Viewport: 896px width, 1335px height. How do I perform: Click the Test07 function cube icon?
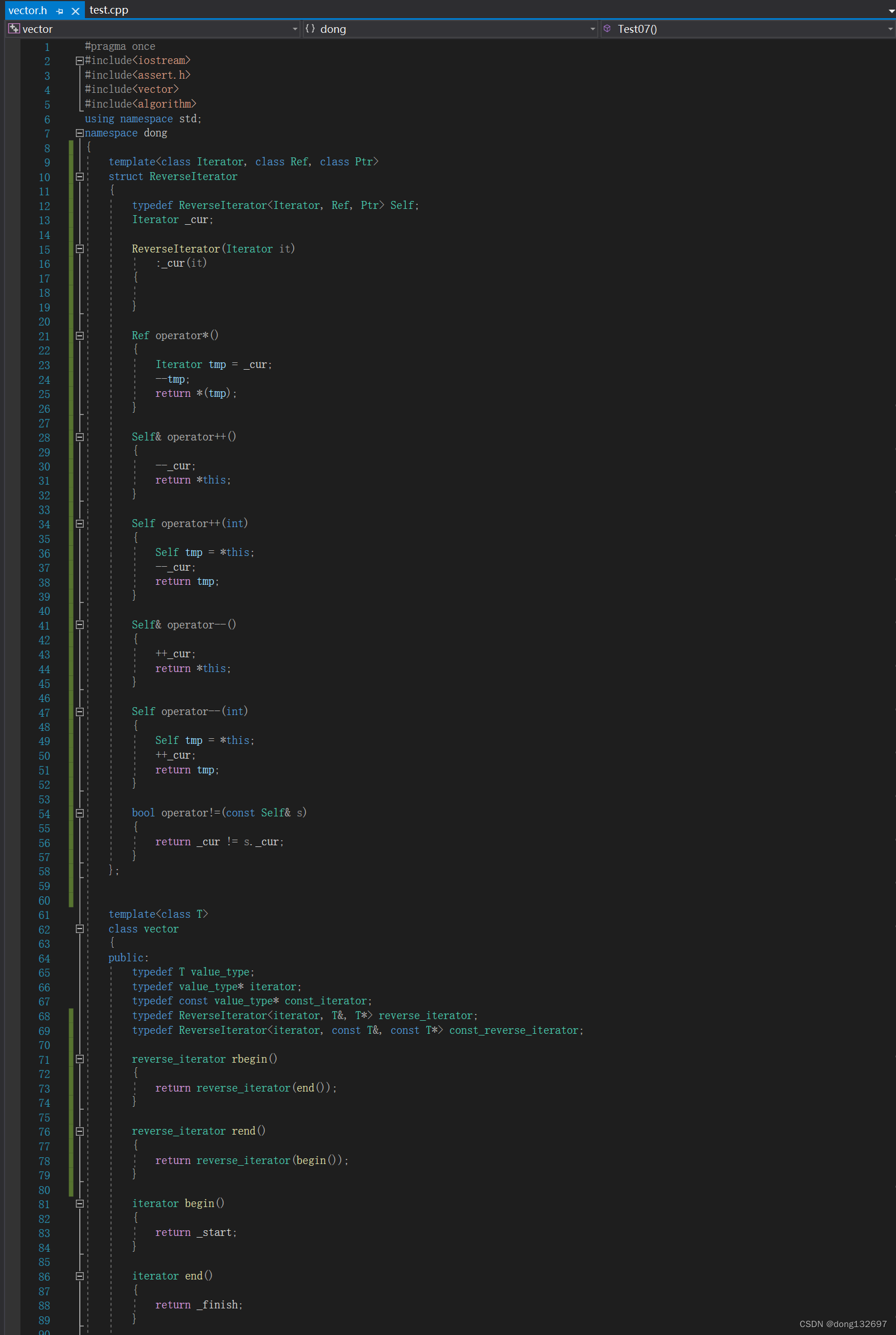point(607,28)
